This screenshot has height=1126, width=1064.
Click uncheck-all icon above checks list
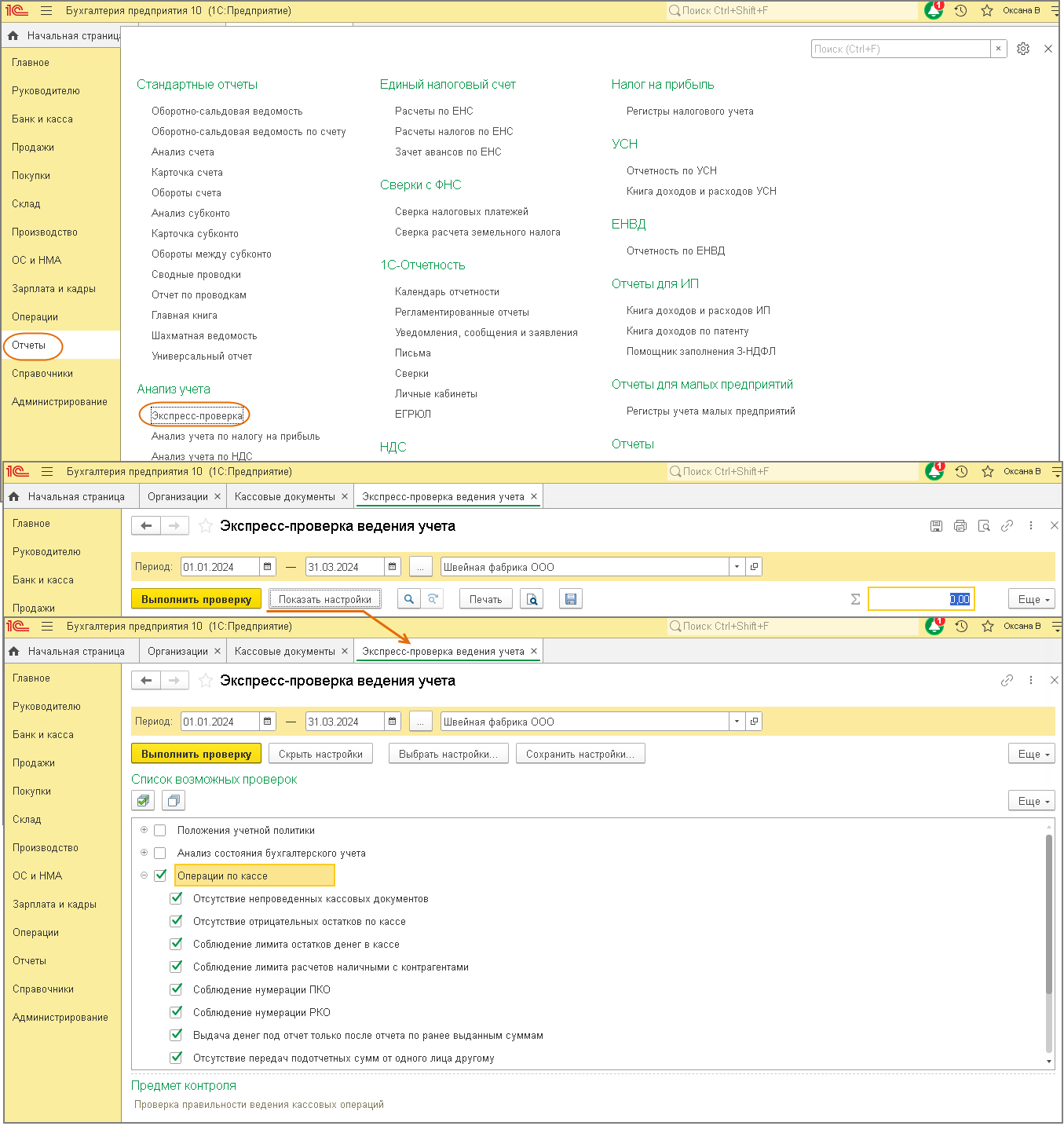tap(174, 801)
